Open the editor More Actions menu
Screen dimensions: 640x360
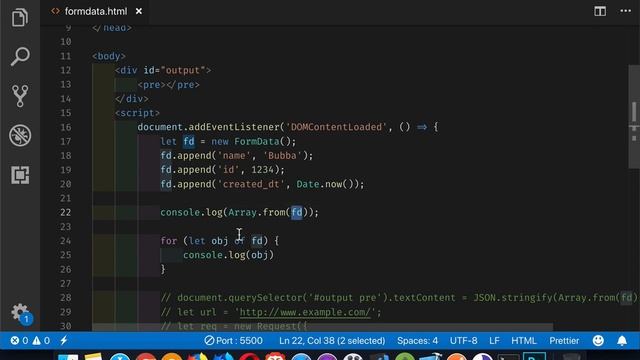click(x=625, y=11)
